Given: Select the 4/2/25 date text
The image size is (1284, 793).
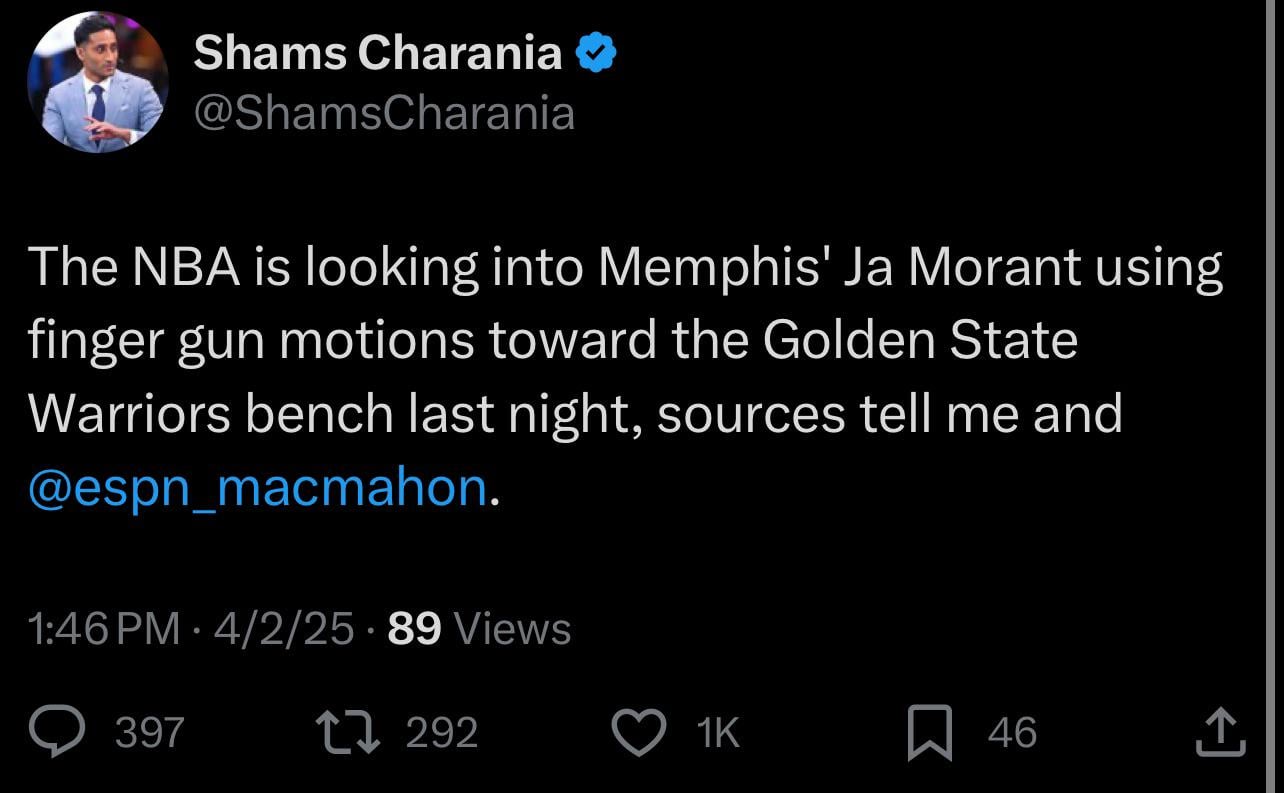Looking at the screenshot, I should pos(280,629).
